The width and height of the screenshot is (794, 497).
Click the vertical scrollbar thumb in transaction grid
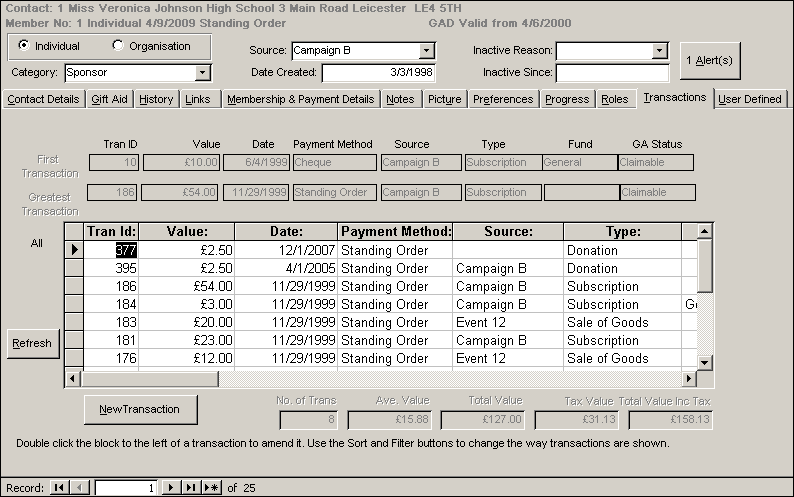pos(704,266)
